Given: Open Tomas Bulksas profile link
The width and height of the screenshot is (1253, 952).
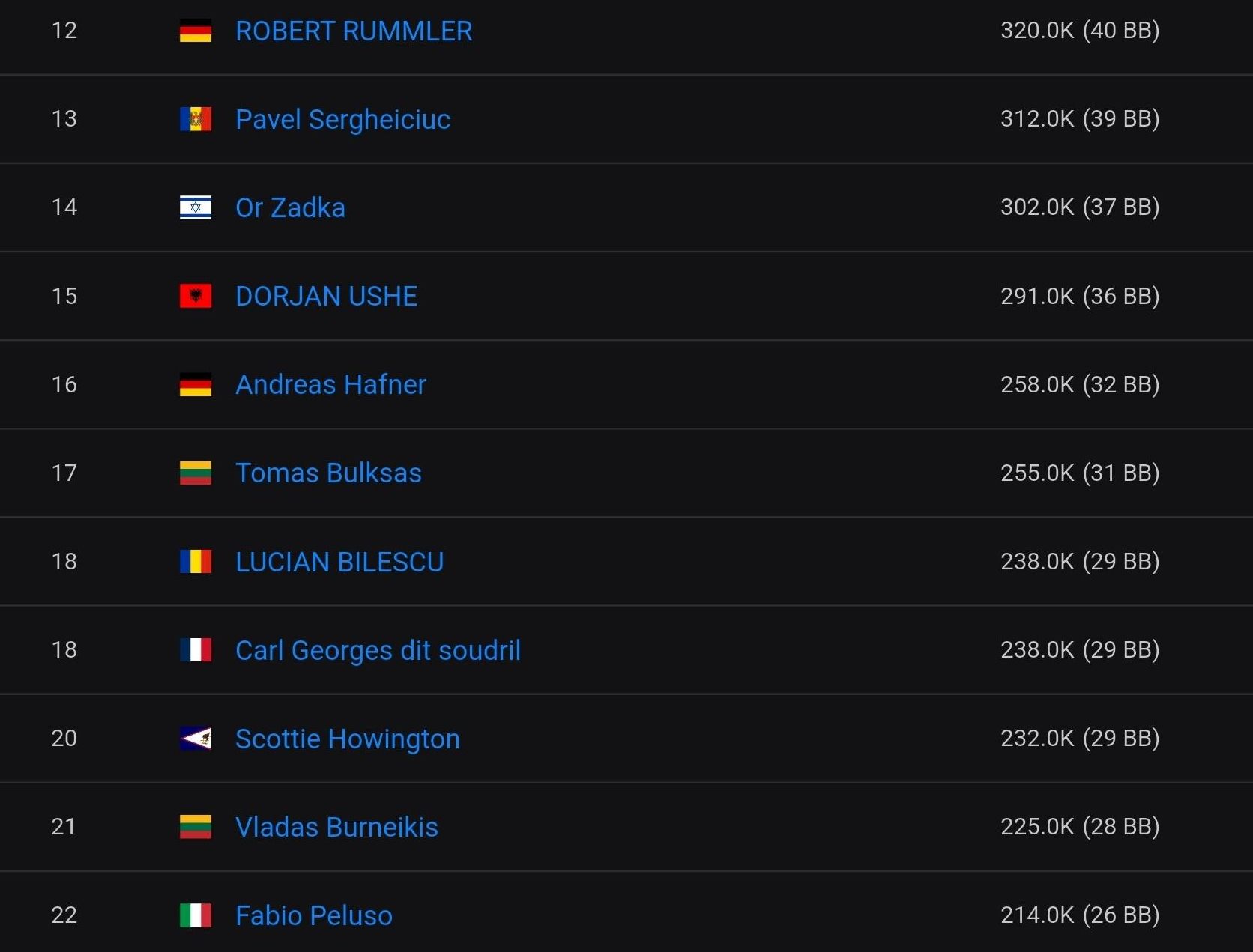Looking at the screenshot, I should [328, 473].
